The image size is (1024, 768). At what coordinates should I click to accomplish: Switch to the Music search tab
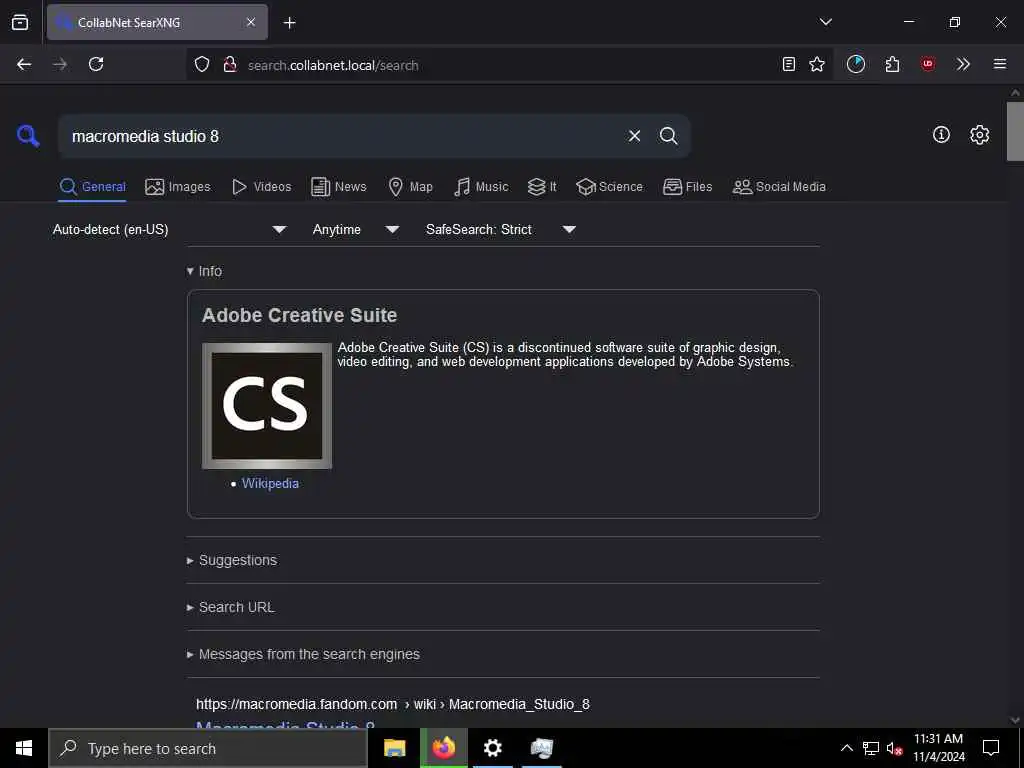(481, 187)
